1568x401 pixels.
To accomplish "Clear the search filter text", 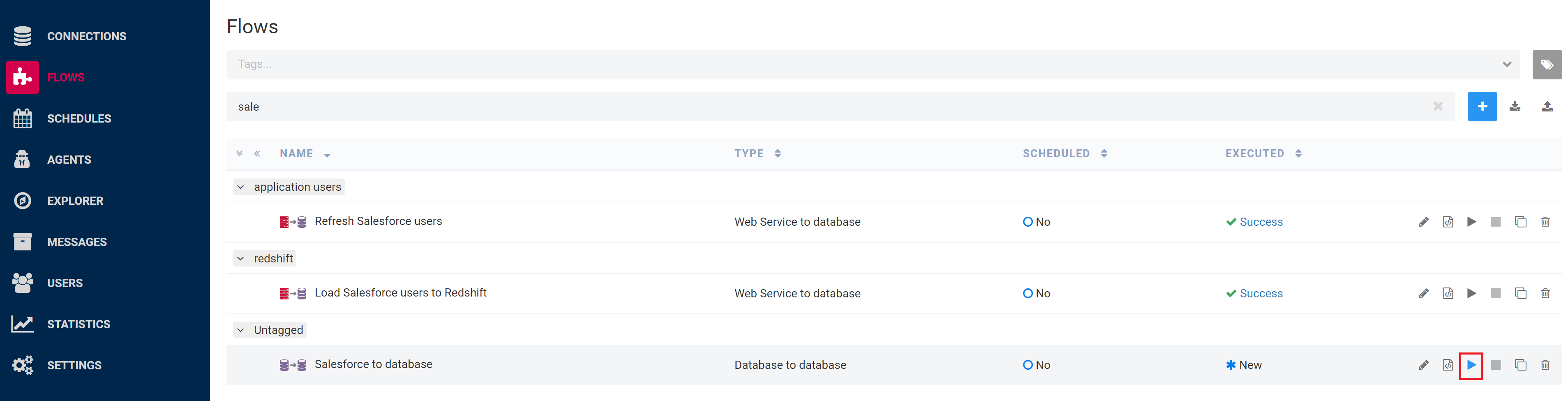I will (x=1438, y=107).
